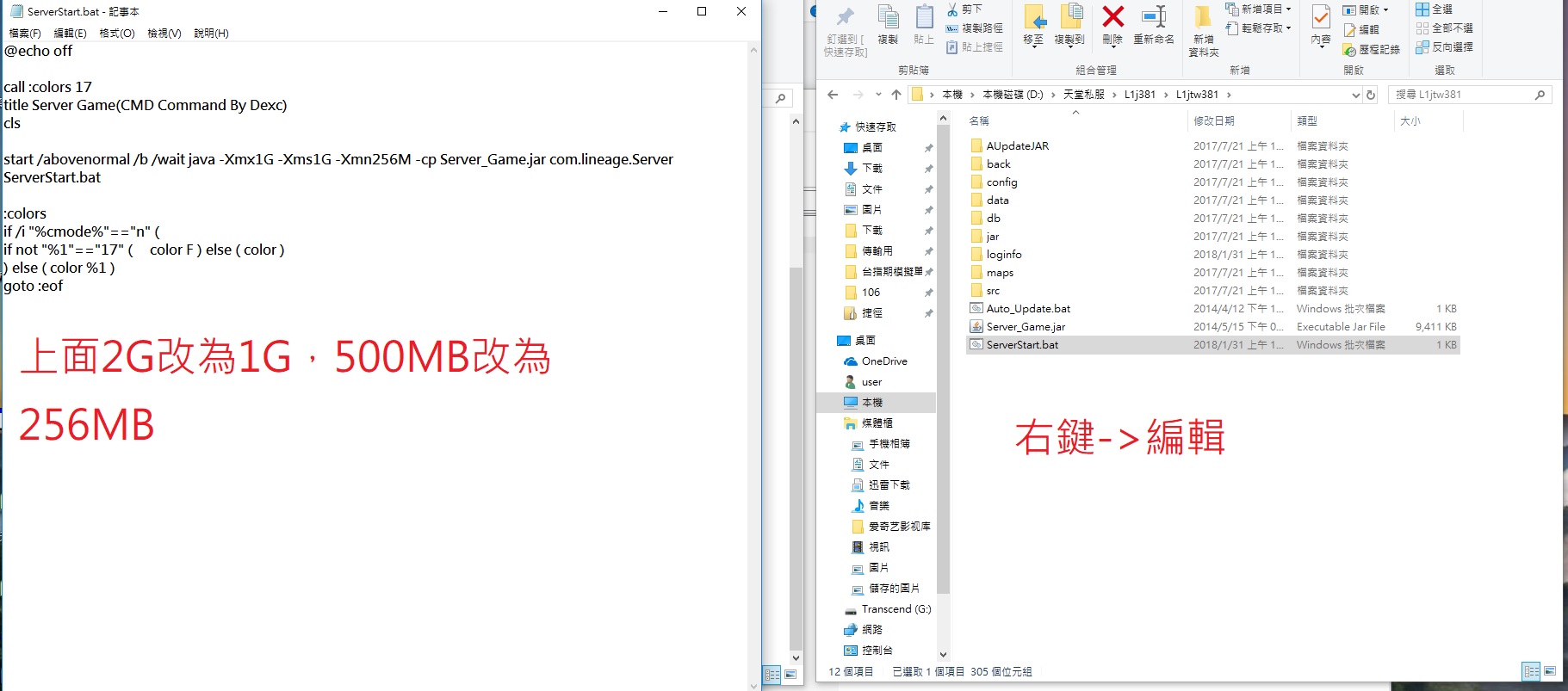Expand the chevron after L1jtw381 breadcrumb
This screenshot has width=1568, height=691.
tap(1229, 95)
